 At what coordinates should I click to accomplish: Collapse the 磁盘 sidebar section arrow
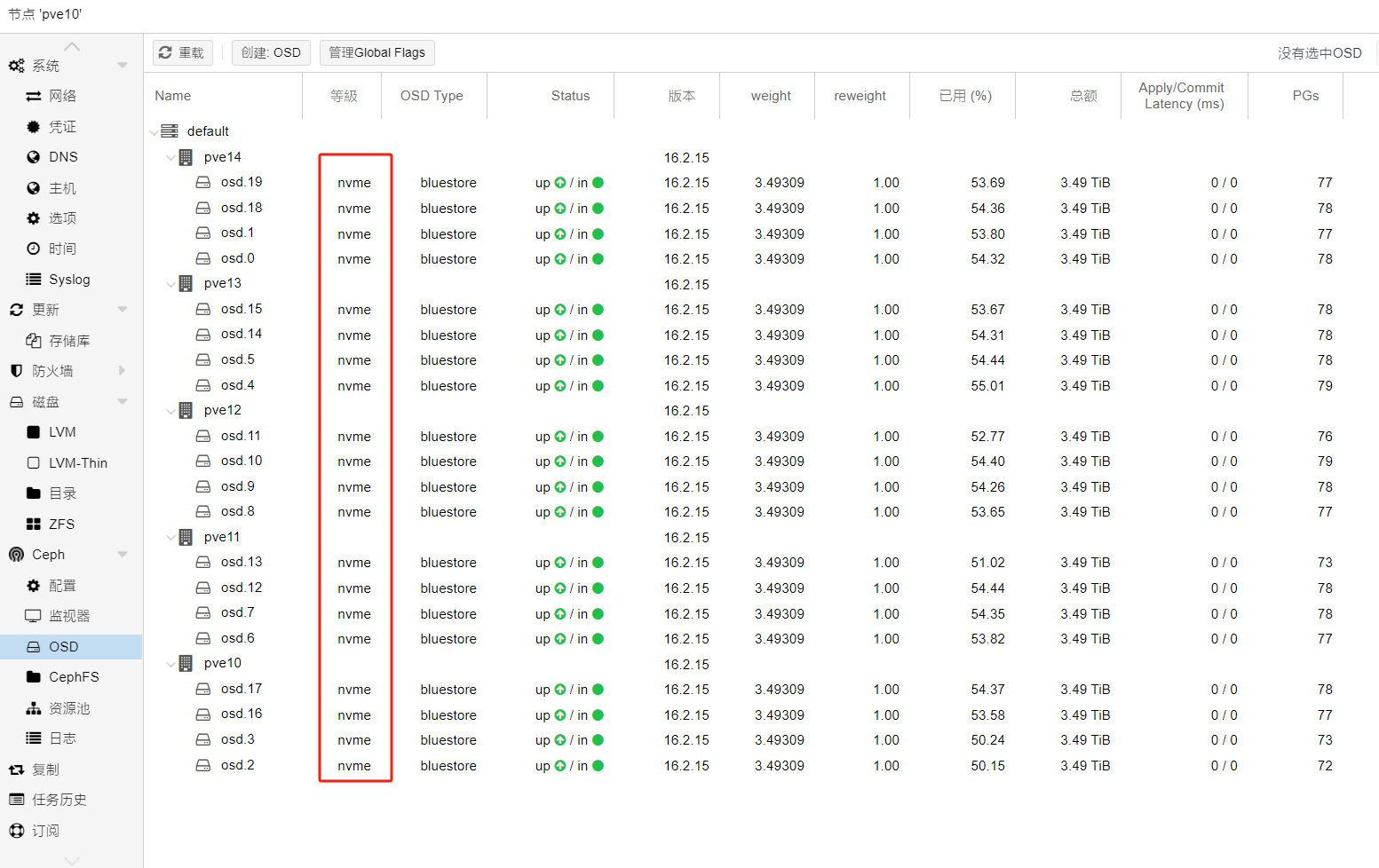[x=123, y=401]
